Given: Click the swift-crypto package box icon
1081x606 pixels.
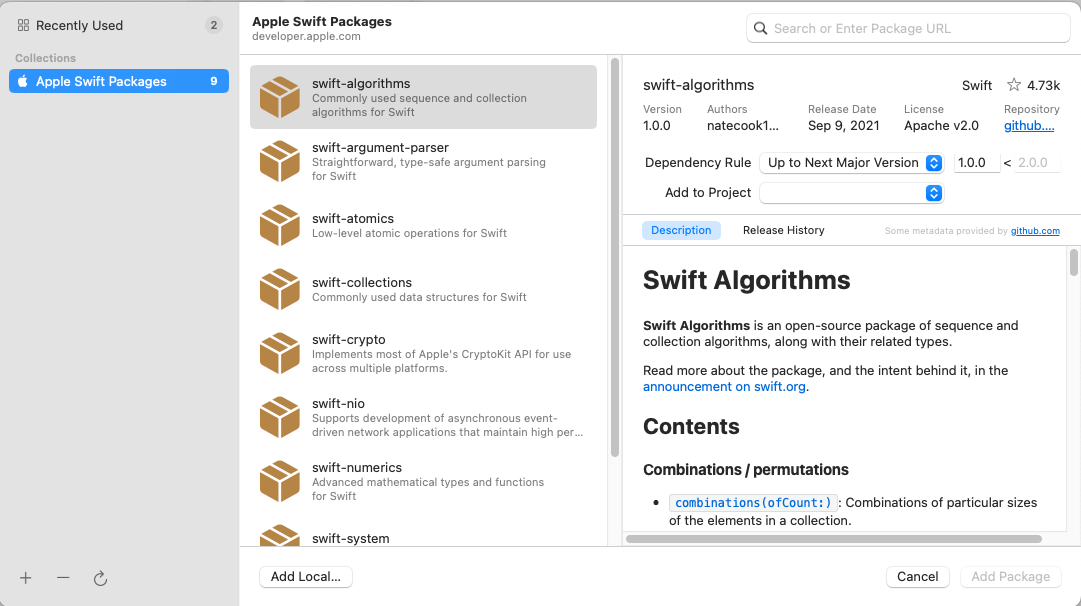Looking at the screenshot, I should pos(280,353).
